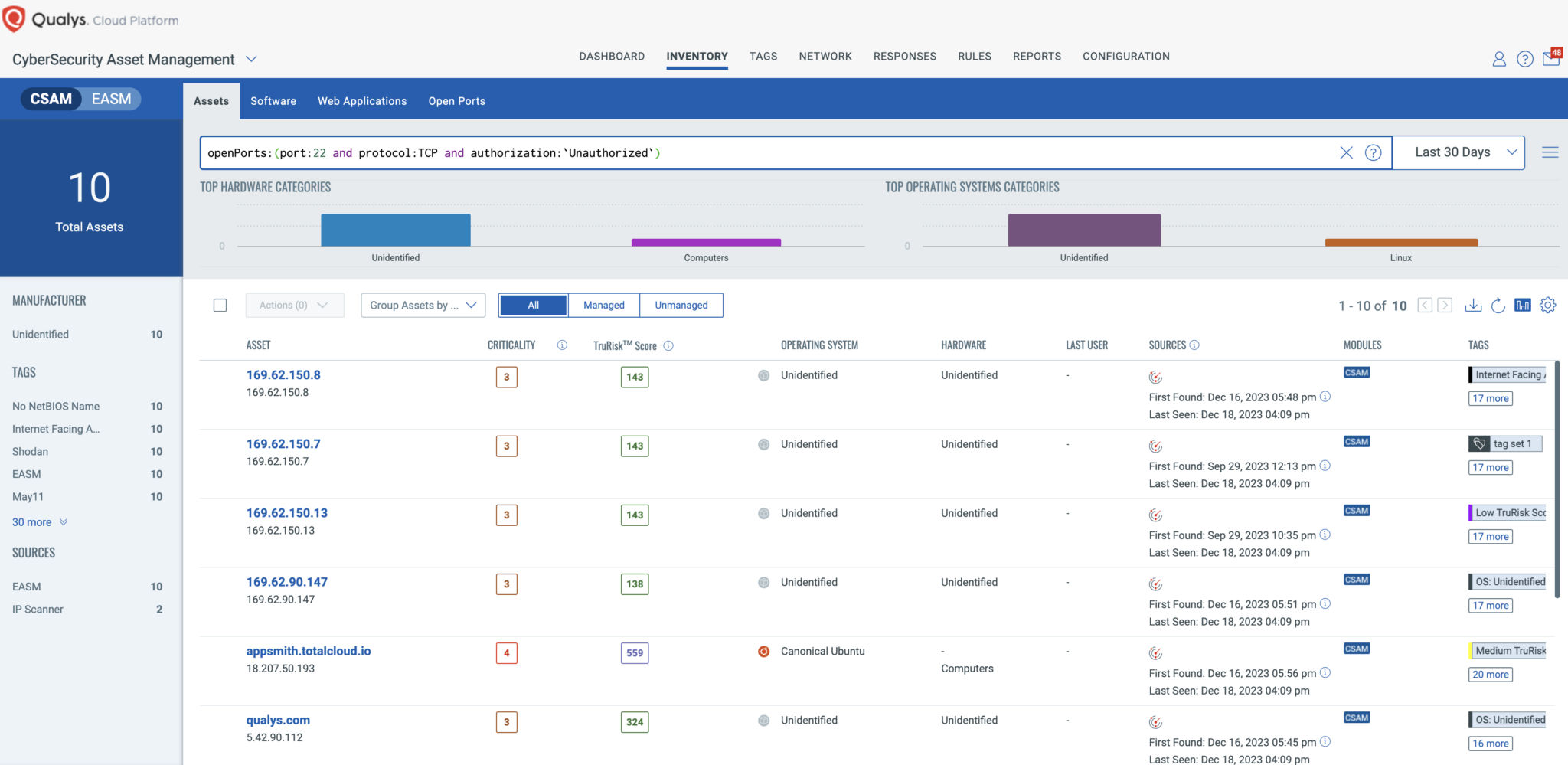Refresh the asset list
The width and height of the screenshot is (1568, 765).
point(1498,305)
